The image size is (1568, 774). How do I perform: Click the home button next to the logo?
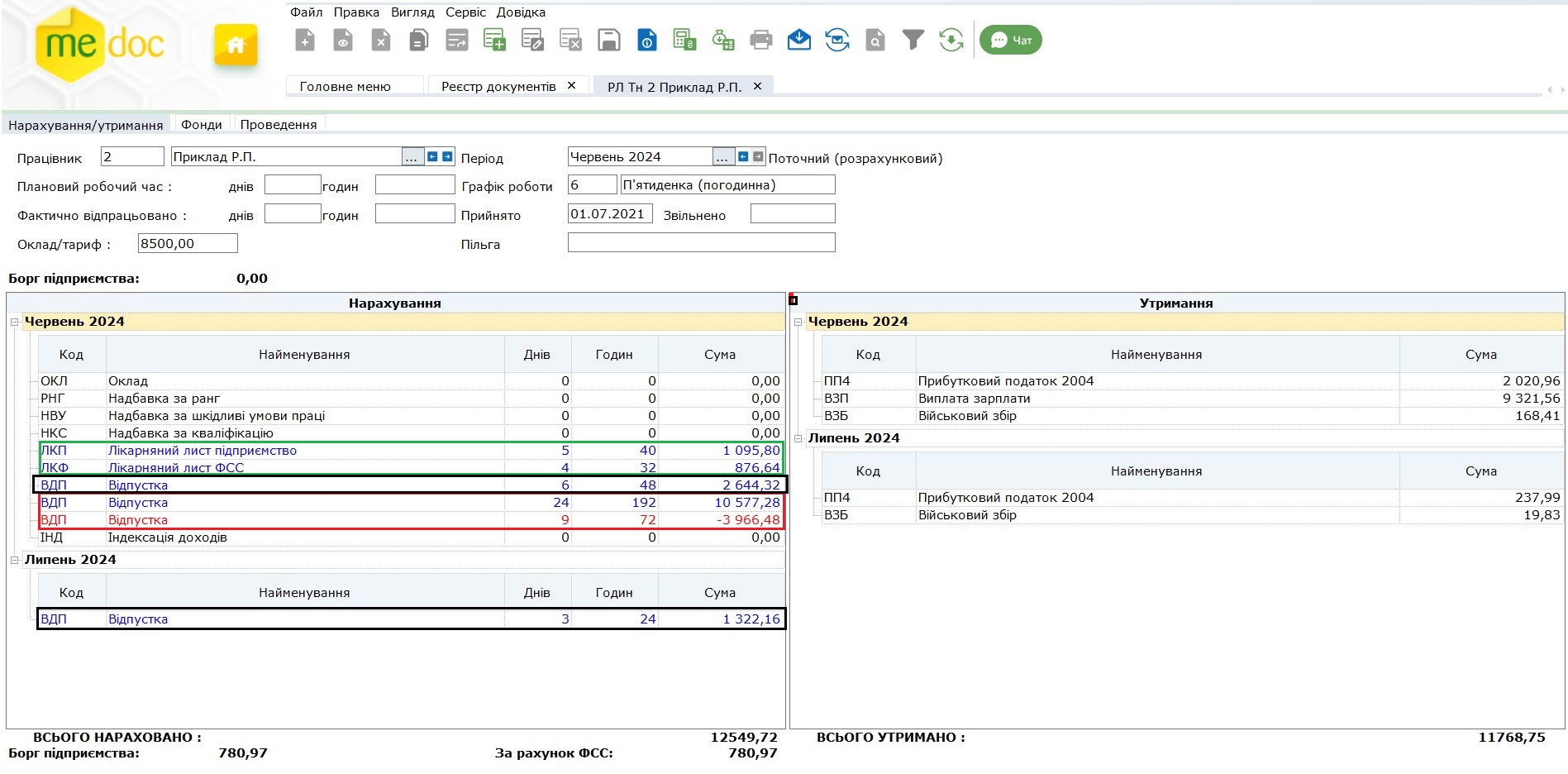(236, 45)
